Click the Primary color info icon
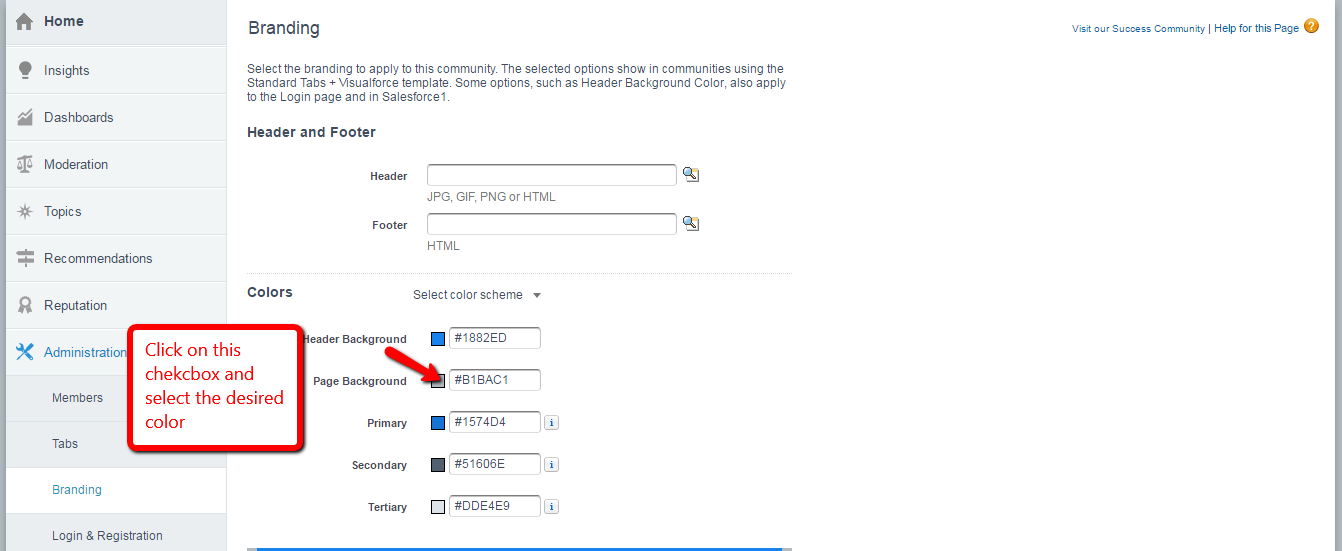The width and height of the screenshot is (1342, 551). click(551, 423)
